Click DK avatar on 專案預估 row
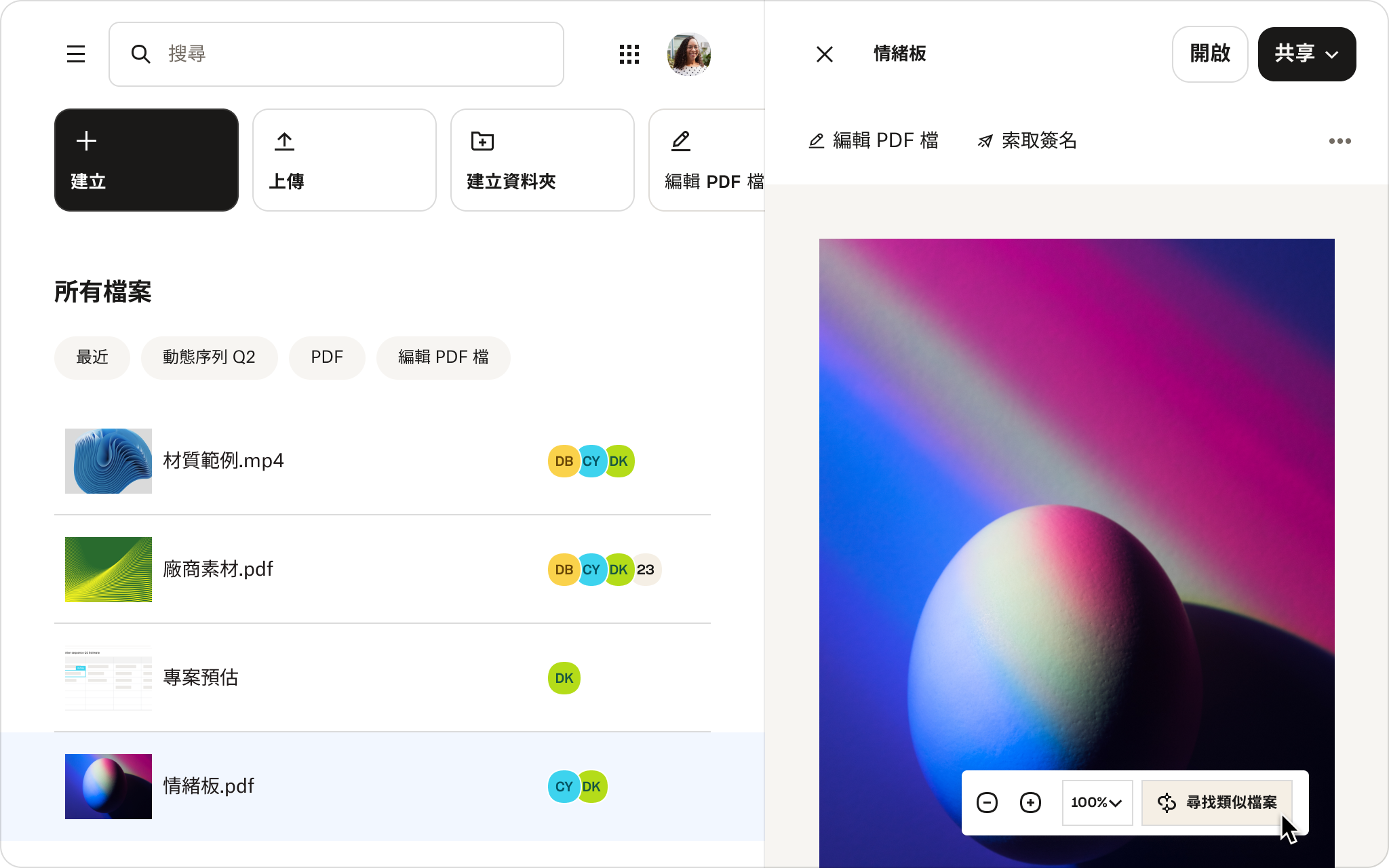Image resolution: width=1389 pixels, height=868 pixels. point(564,678)
